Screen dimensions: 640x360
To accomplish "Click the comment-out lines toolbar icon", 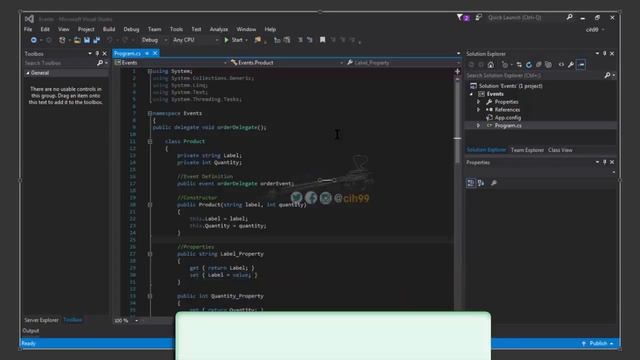I will (300, 40).
